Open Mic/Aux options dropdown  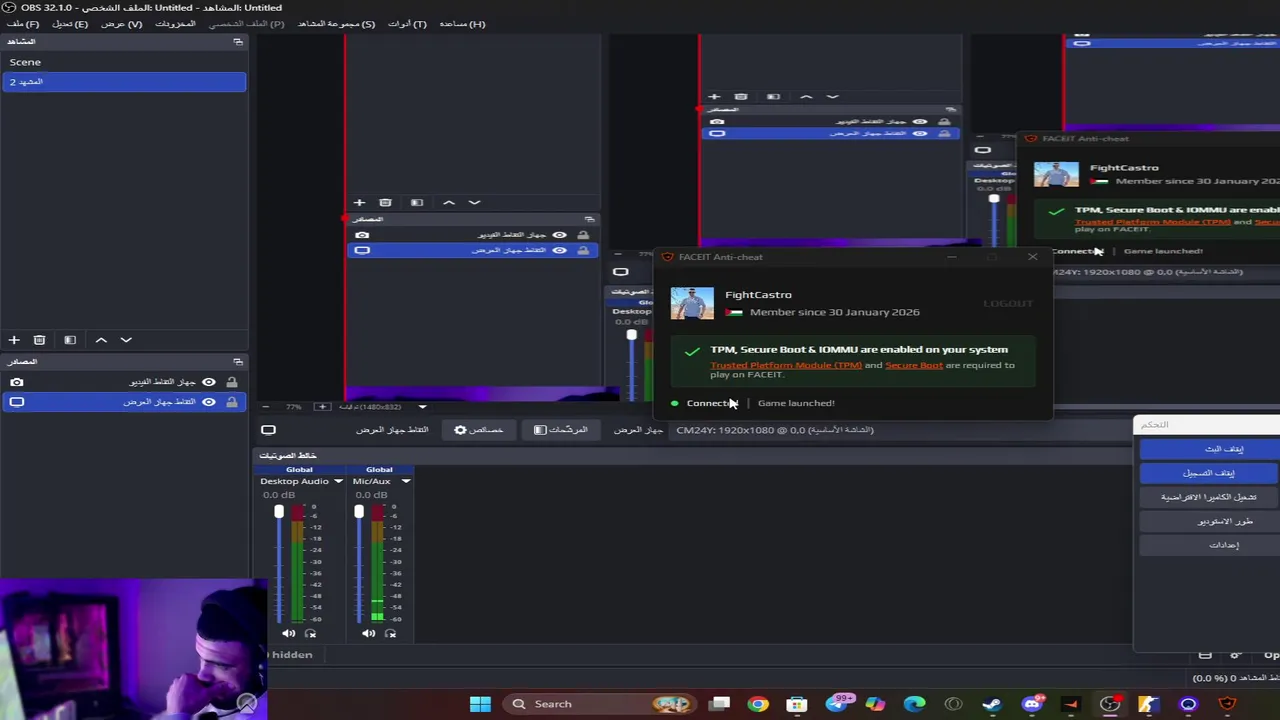pyautogui.click(x=406, y=481)
